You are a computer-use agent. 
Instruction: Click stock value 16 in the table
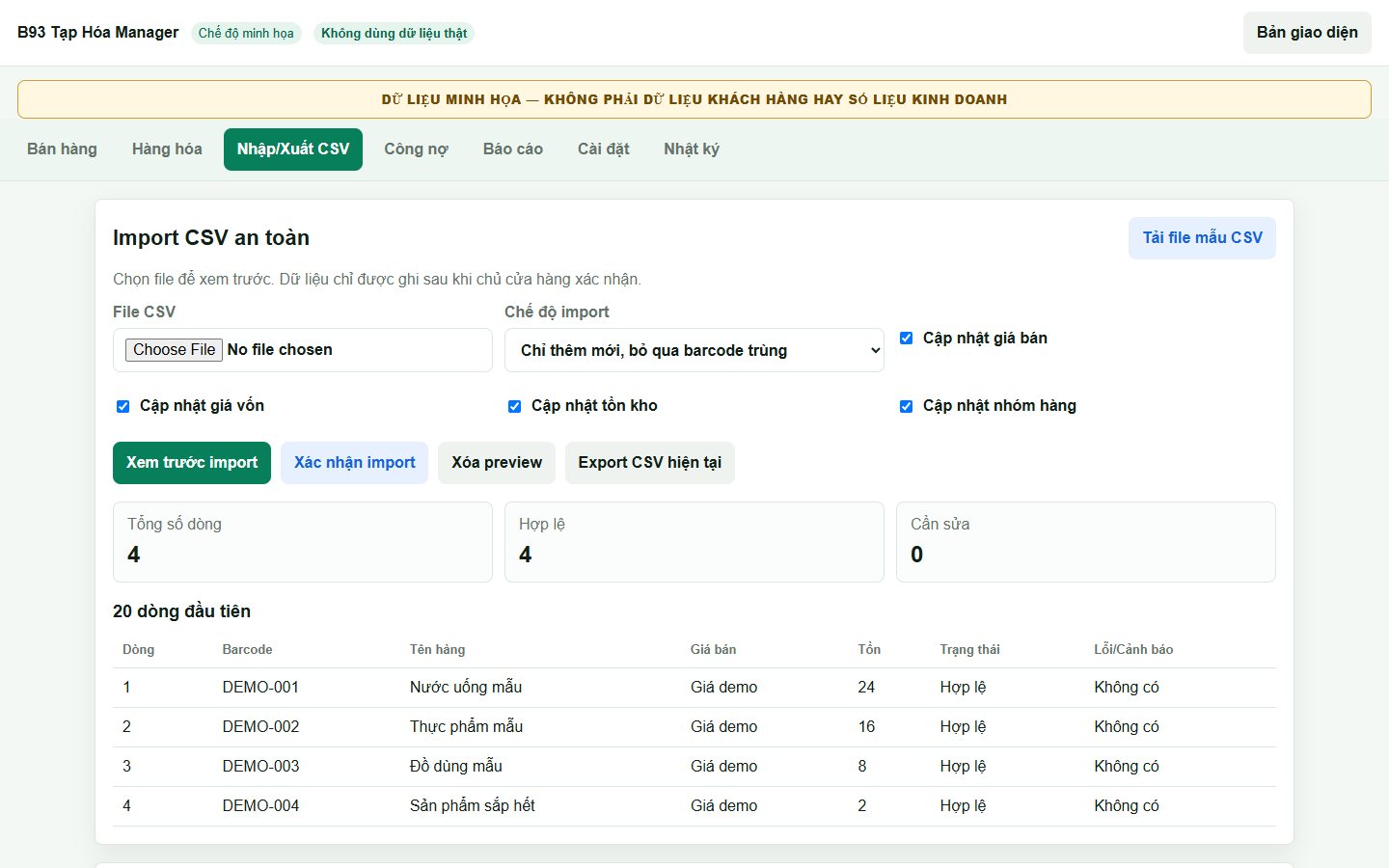pyautogui.click(x=866, y=727)
